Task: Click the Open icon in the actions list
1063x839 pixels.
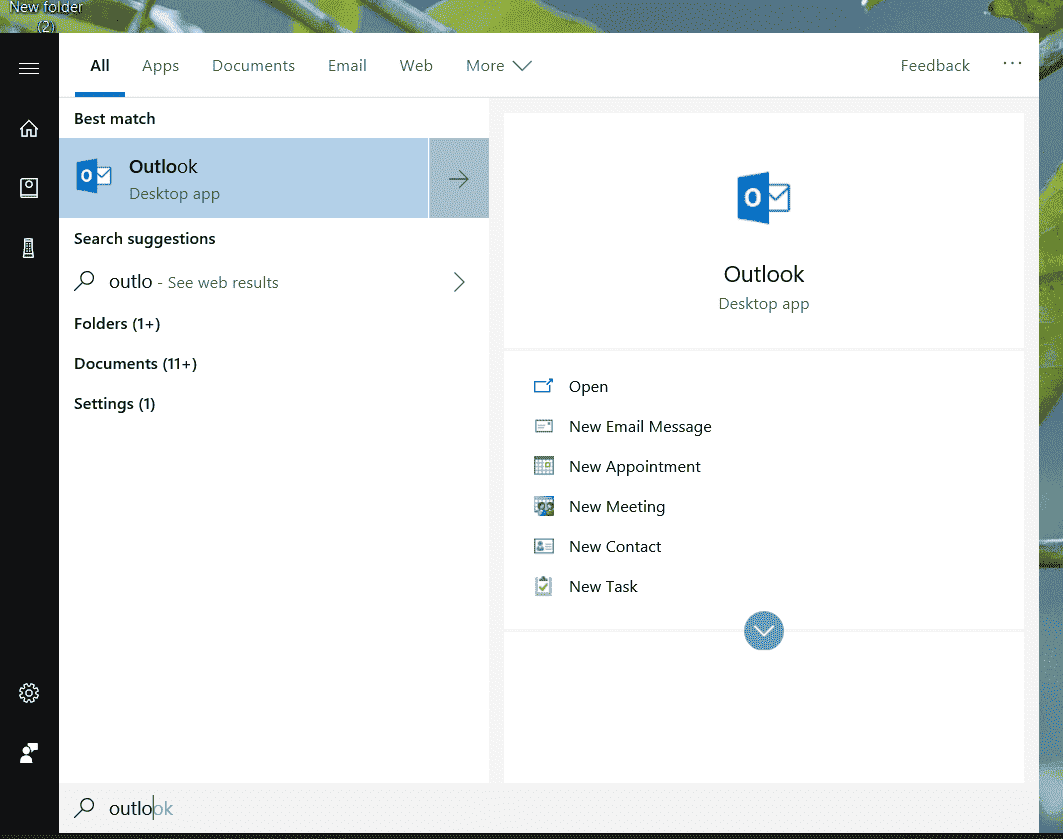Action: (x=543, y=386)
